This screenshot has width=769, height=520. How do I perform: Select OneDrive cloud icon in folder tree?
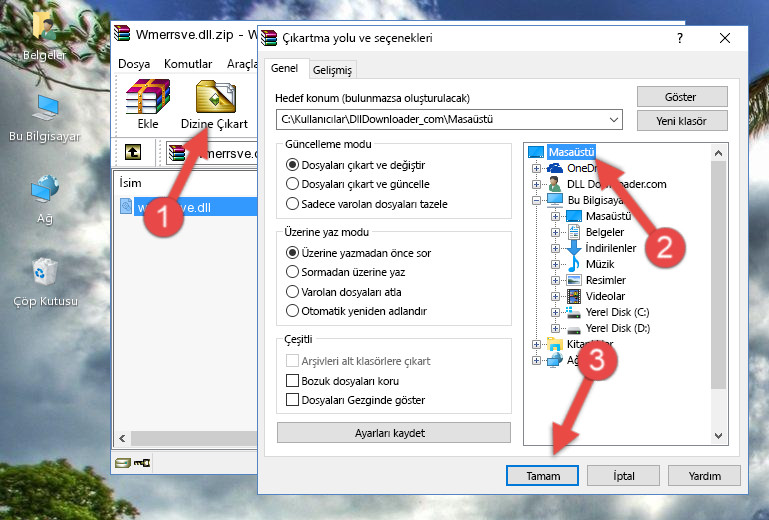pyautogui.click(x=555, y=168)
